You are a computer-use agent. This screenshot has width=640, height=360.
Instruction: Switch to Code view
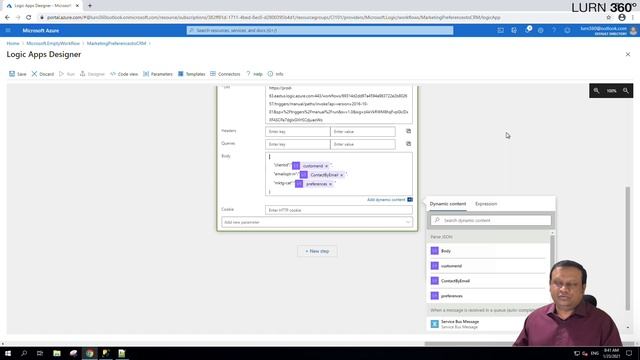pyautogui.click(x=124, y=74)
